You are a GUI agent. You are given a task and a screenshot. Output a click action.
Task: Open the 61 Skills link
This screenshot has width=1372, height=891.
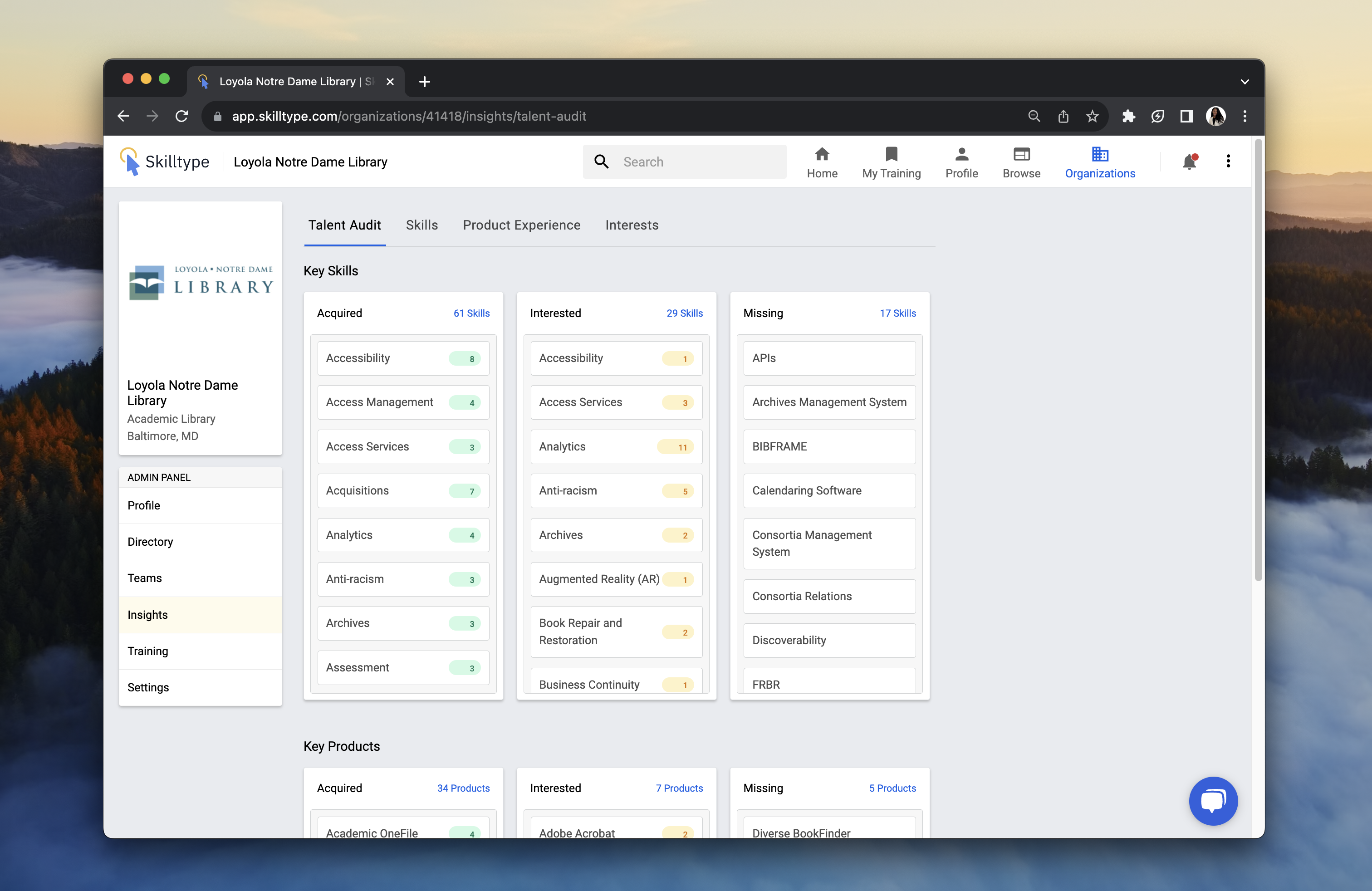point(471,313)
